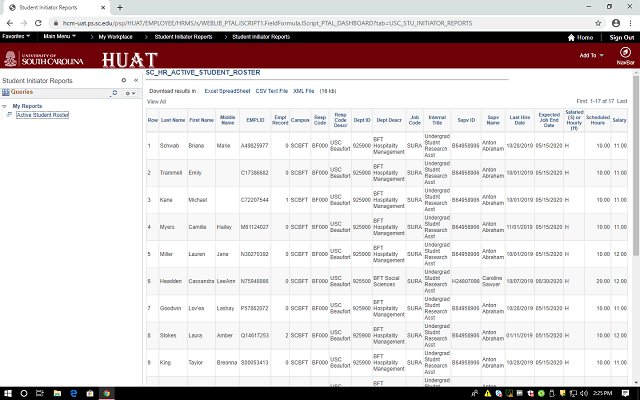
Task: Open Windows Start menu
Action: click(7, 393)
